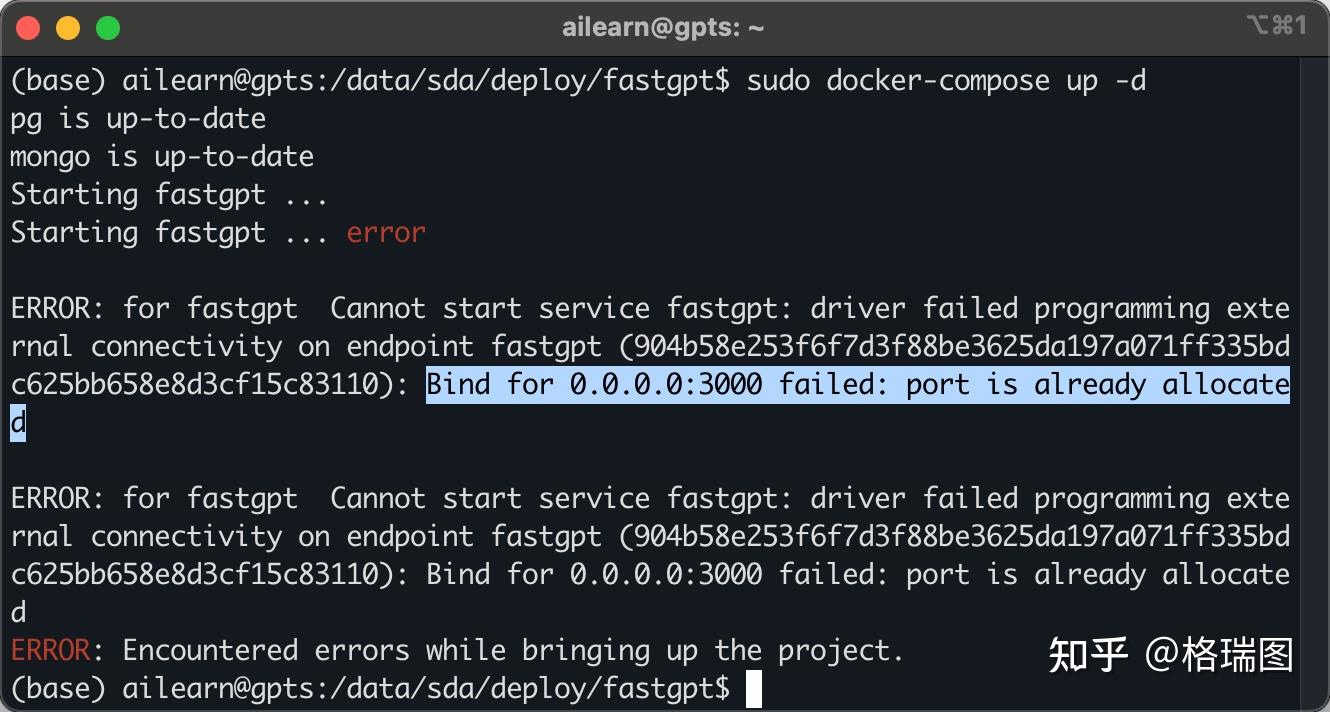Minimize the terminal using the yellow button

pos(68,28)
